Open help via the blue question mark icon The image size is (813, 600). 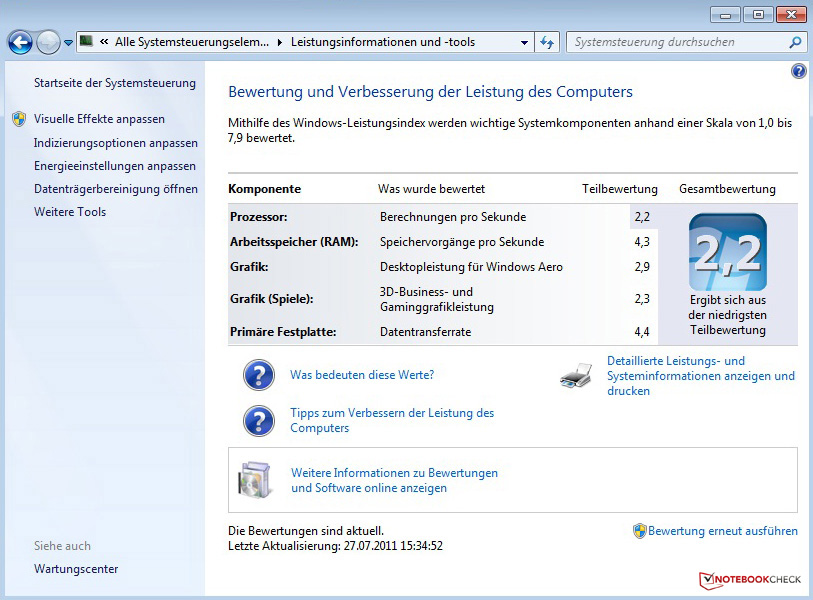pos(798,71)
